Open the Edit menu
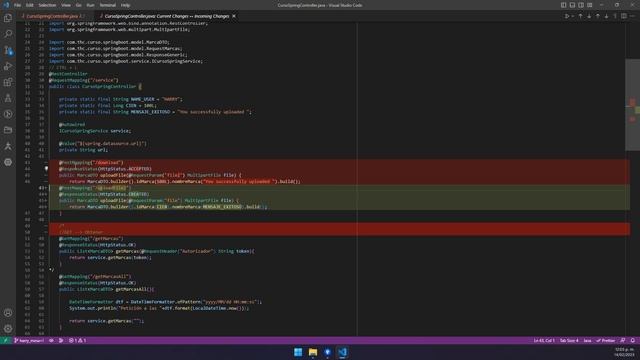640x360 pixels. (x=30, y=5)
